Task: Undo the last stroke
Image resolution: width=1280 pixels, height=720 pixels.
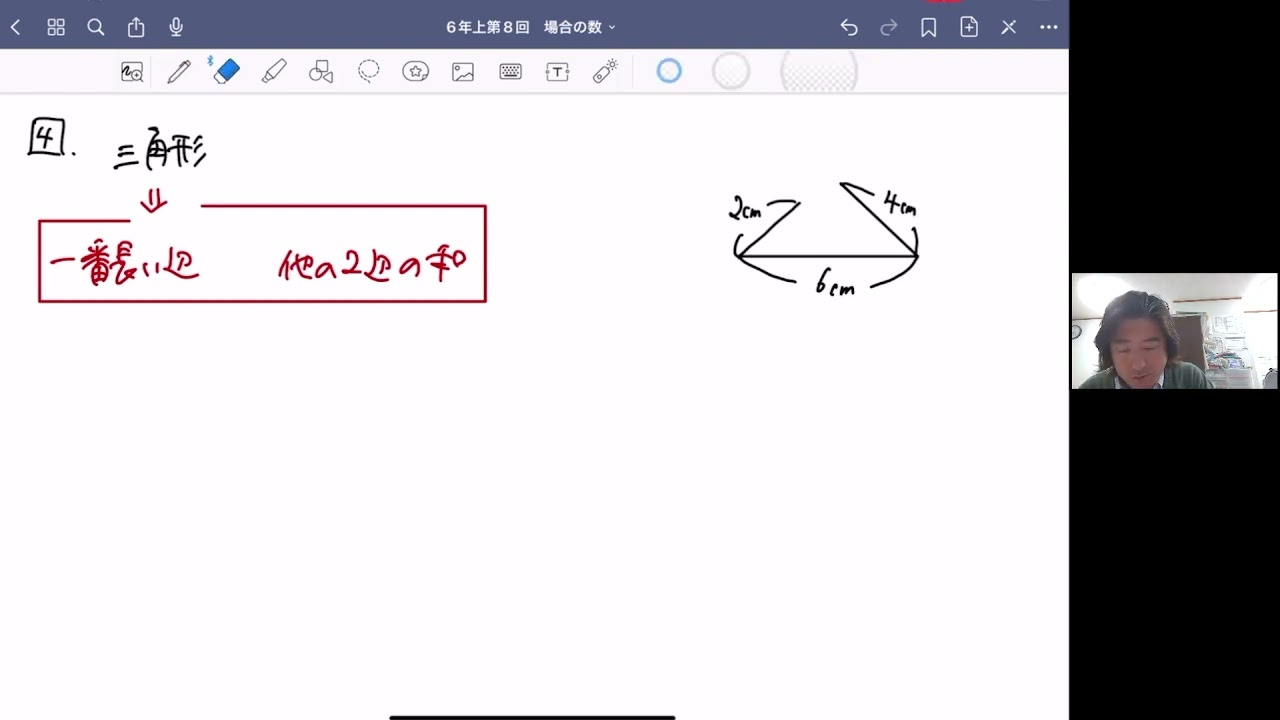Action: [849, 27]
